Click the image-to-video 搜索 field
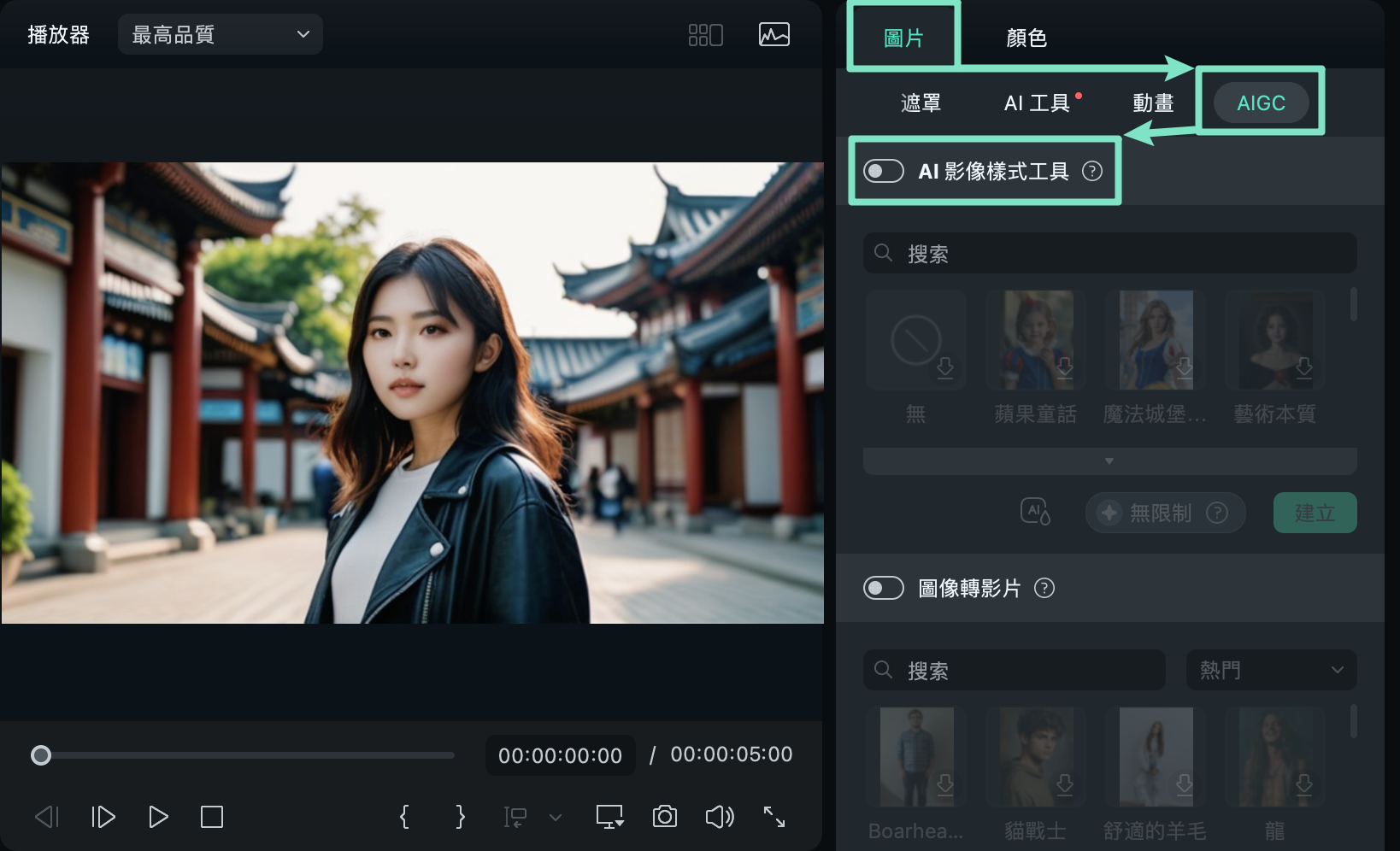 (1015, 670)
